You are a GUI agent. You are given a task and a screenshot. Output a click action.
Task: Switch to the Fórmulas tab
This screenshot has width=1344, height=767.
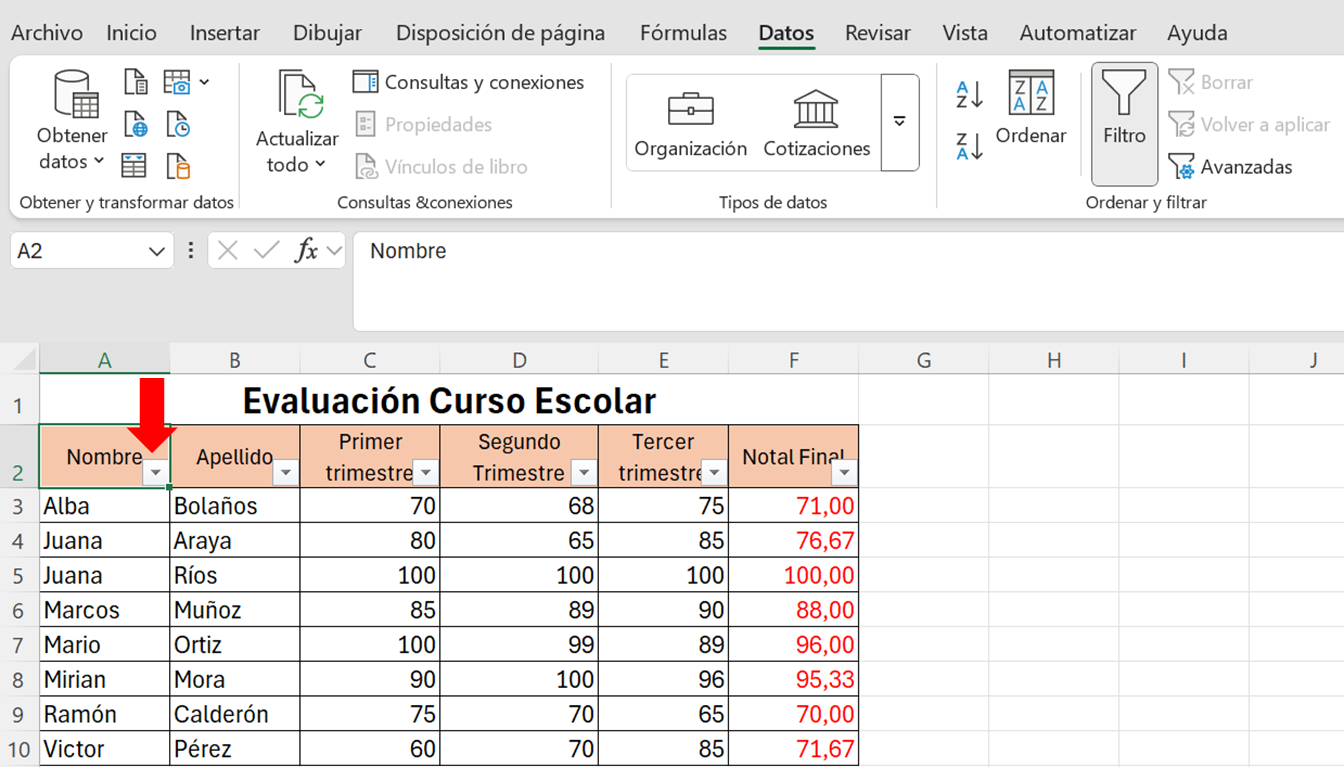[683, 33]
